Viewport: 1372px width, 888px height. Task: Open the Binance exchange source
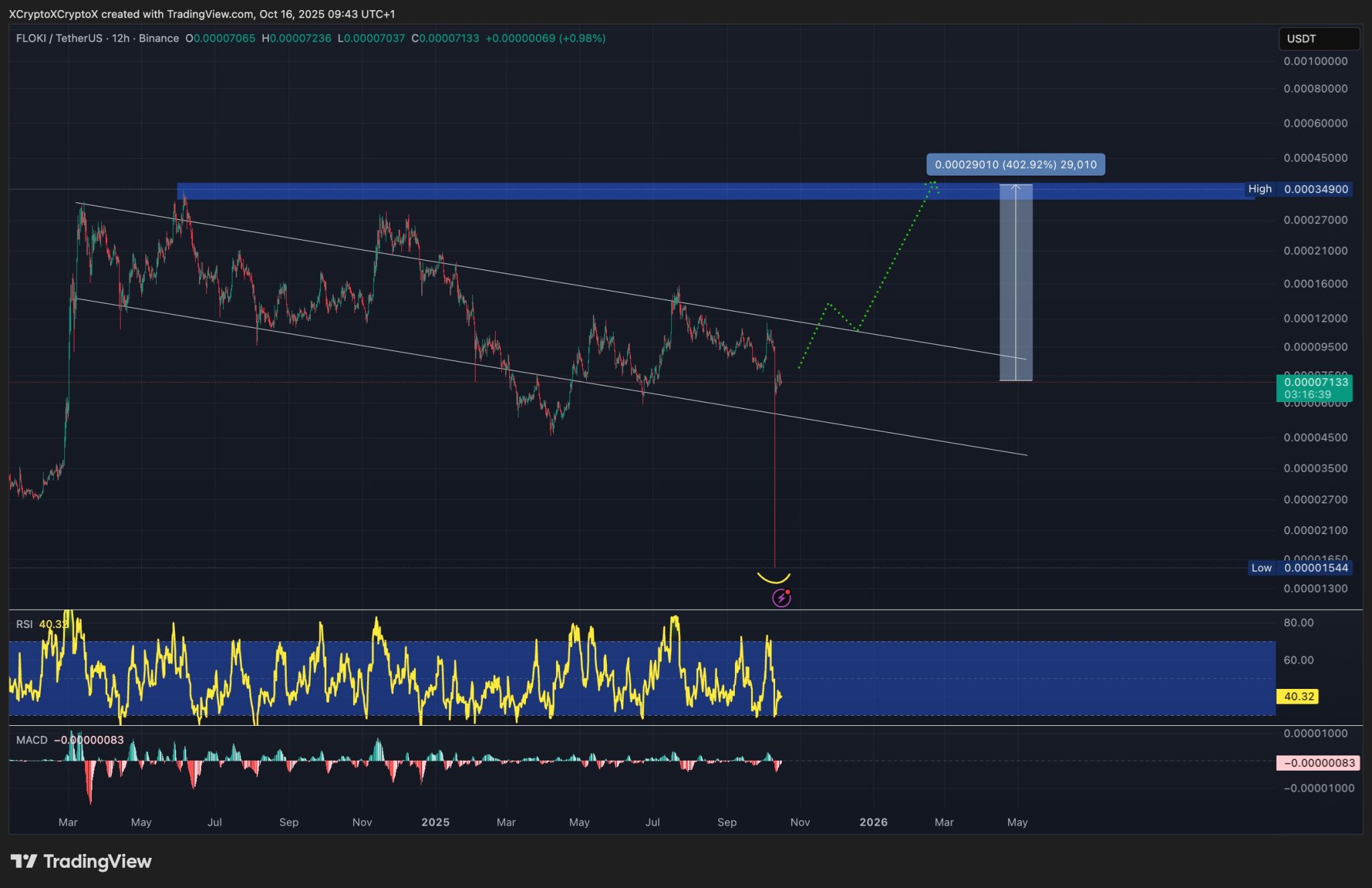point(160,38)
